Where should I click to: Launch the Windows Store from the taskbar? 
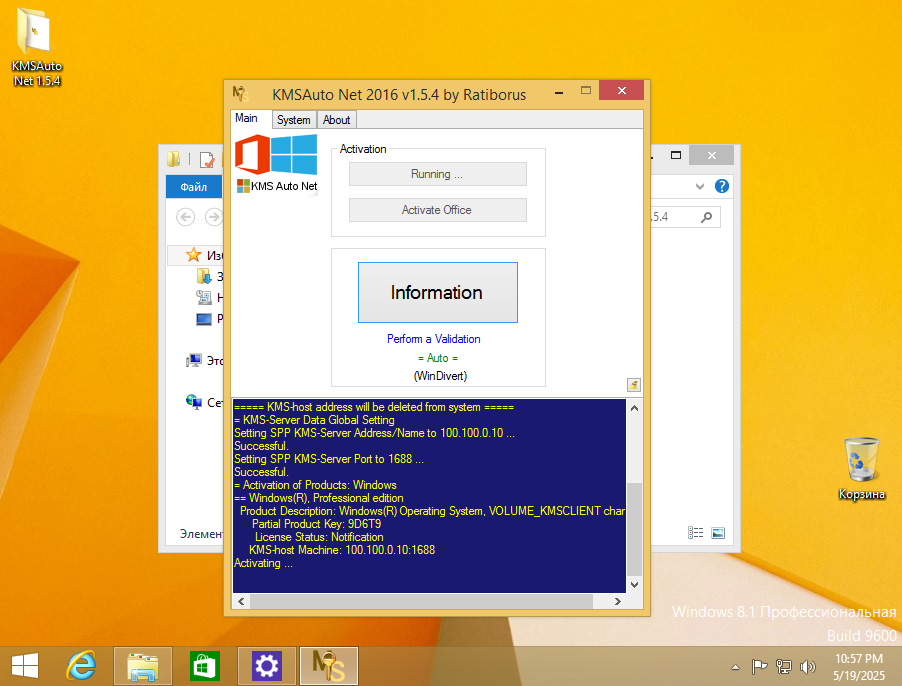coord(204,664)
